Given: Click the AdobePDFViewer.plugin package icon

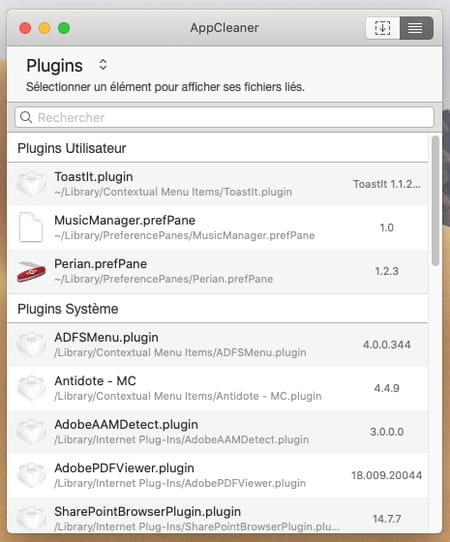Looking at the screenshot, I should [31, 475].
